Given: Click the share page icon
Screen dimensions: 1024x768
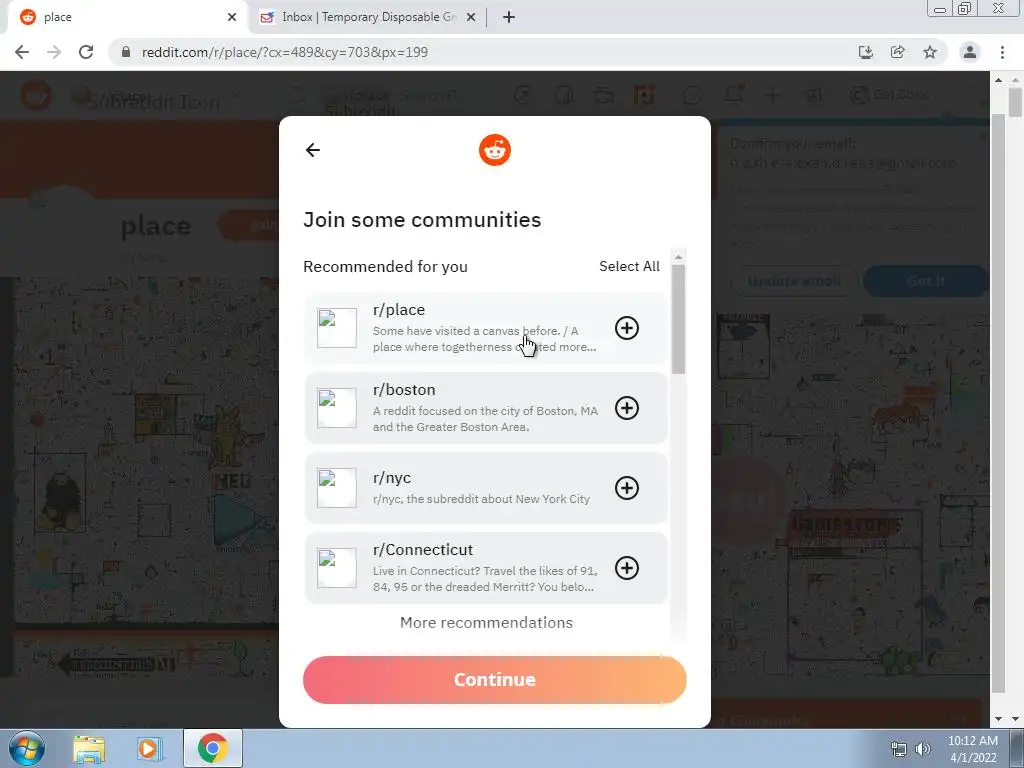Looking at the screenshot, I should pyautogui.click(x=897, y=52).
